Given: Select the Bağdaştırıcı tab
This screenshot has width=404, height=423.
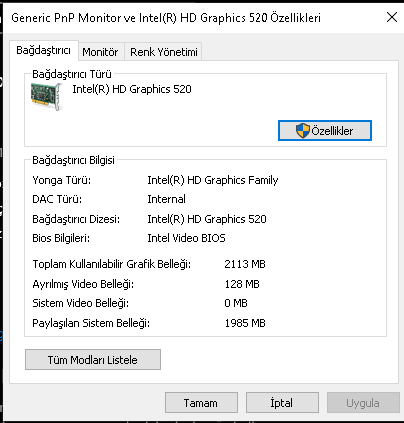Looking at the screenshot, I should click(x=44, y=51).
